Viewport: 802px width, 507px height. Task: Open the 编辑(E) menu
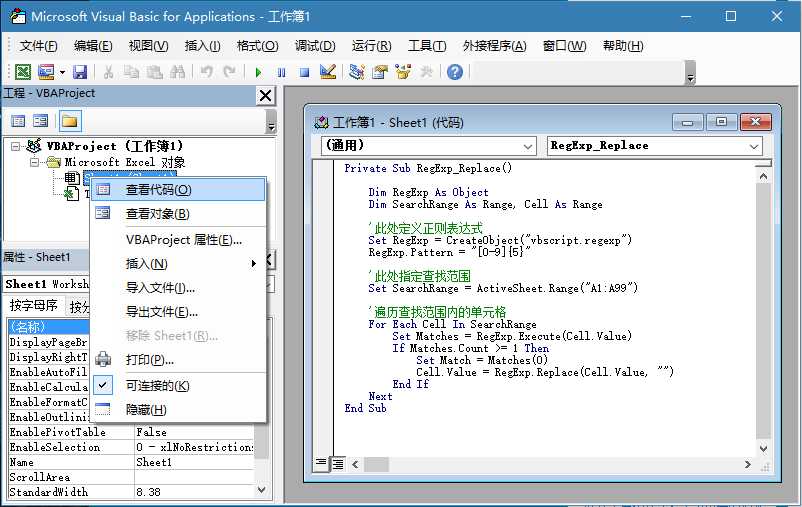pos(93,46)
